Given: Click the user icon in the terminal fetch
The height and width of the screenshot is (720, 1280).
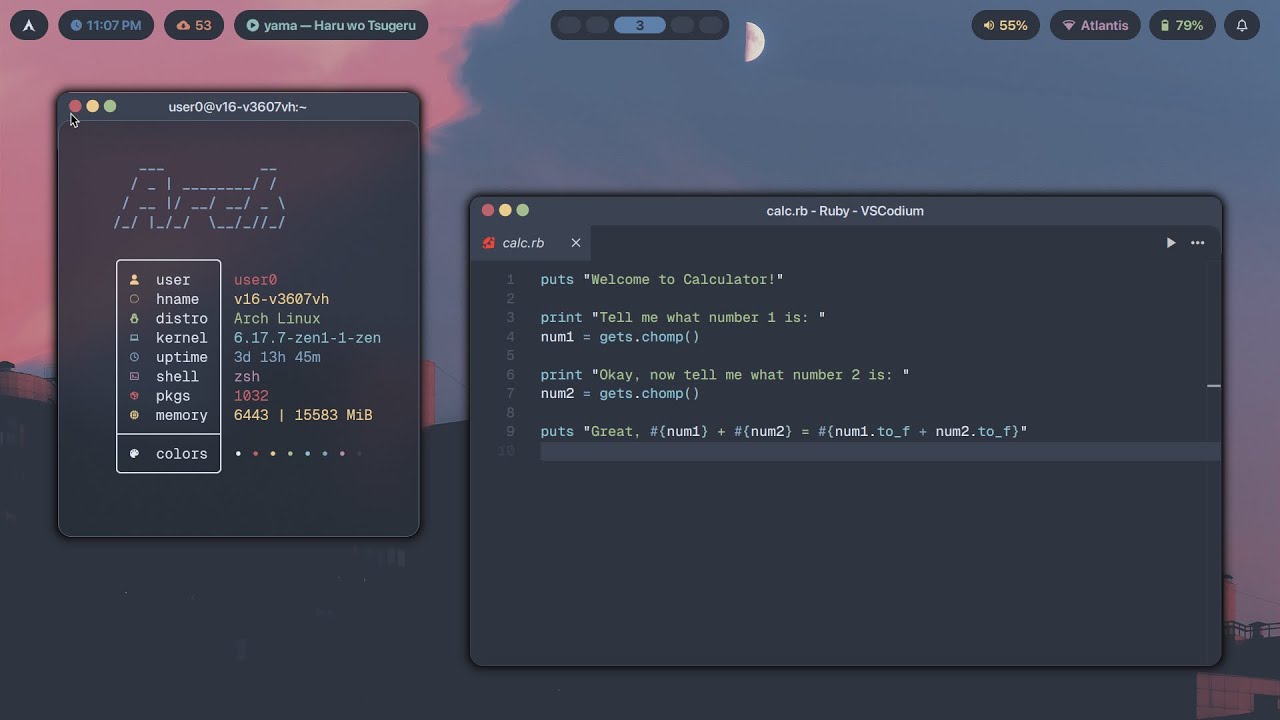Looking at the screenshot, I should (134, 280).
